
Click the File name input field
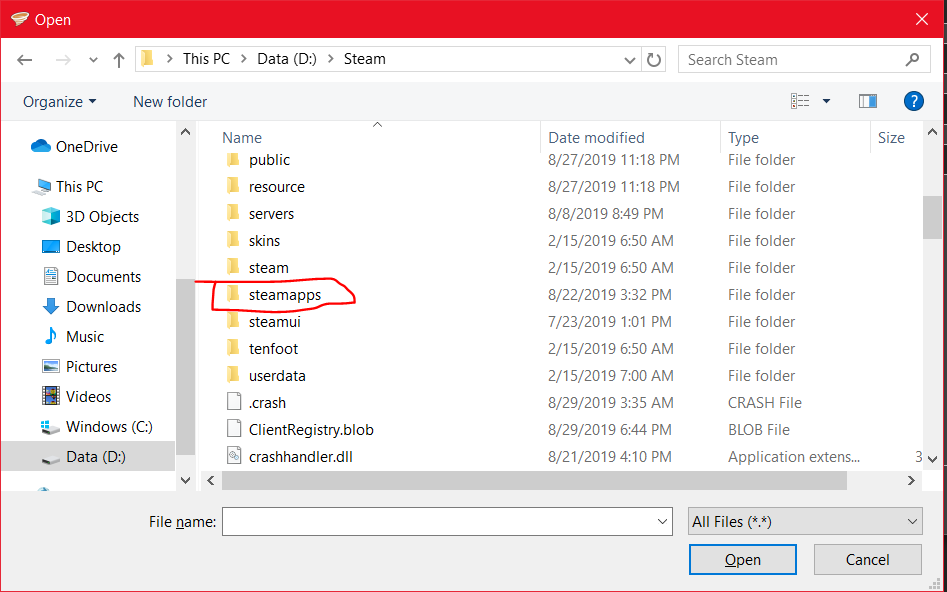[x=447, y=521]
